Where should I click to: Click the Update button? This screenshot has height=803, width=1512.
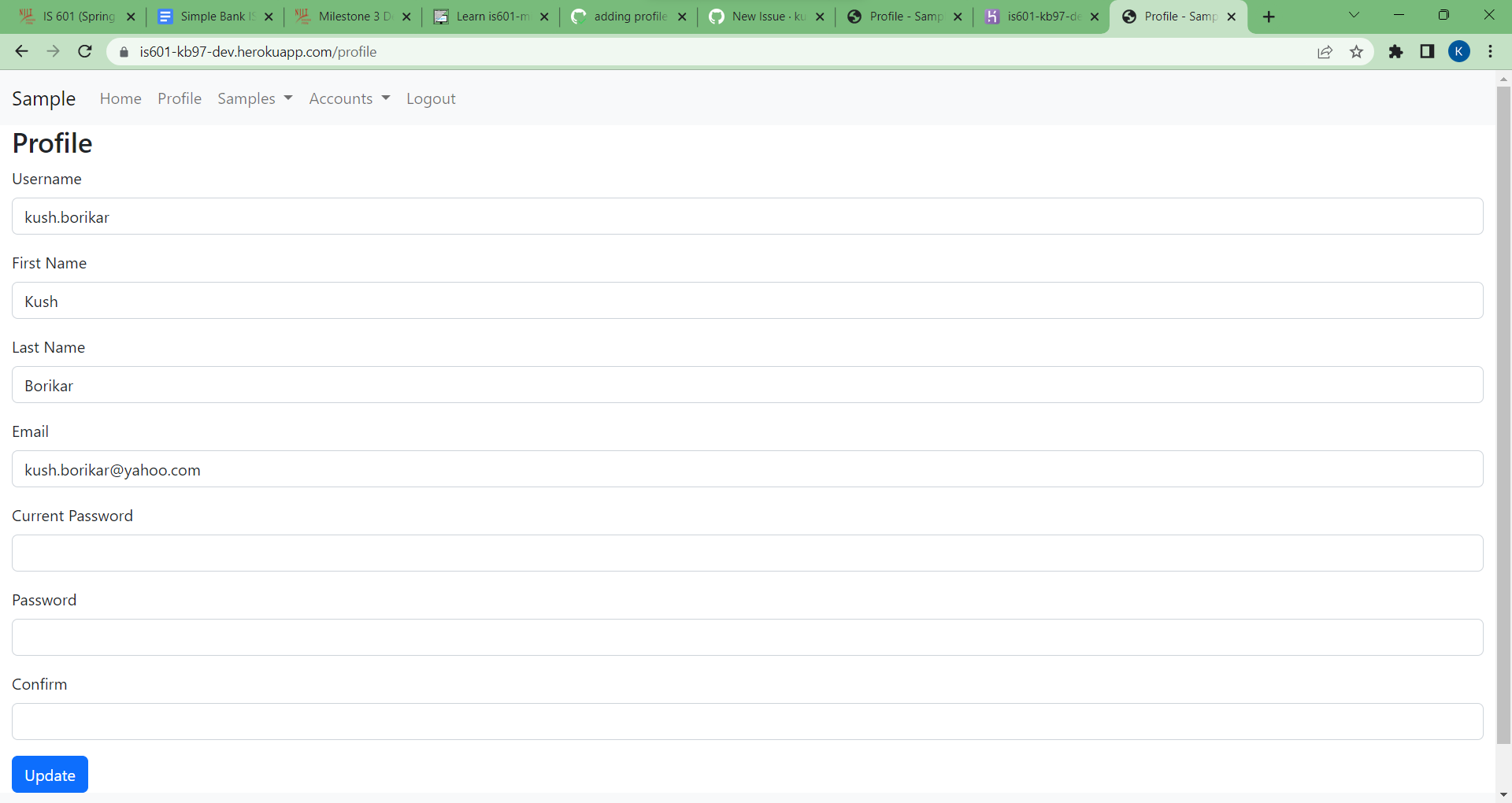(50, 775)
